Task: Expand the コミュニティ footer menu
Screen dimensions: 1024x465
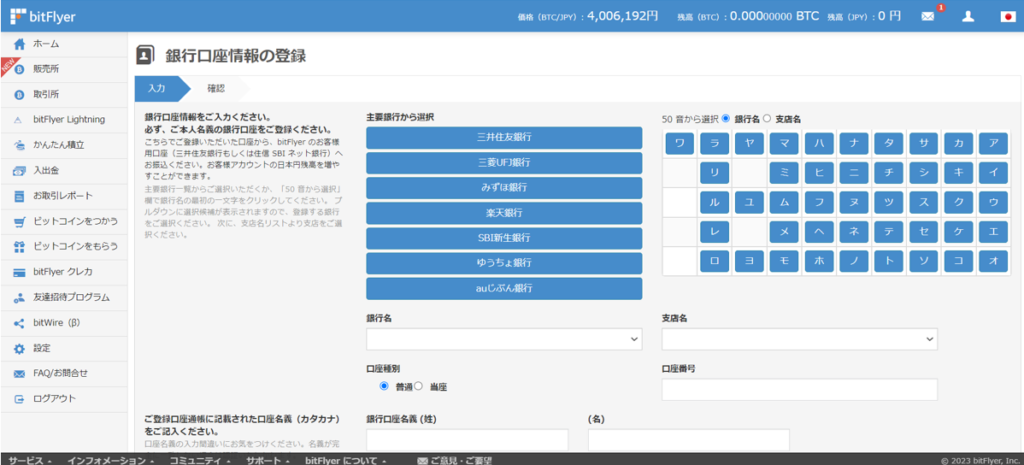Action: (199, 460)
